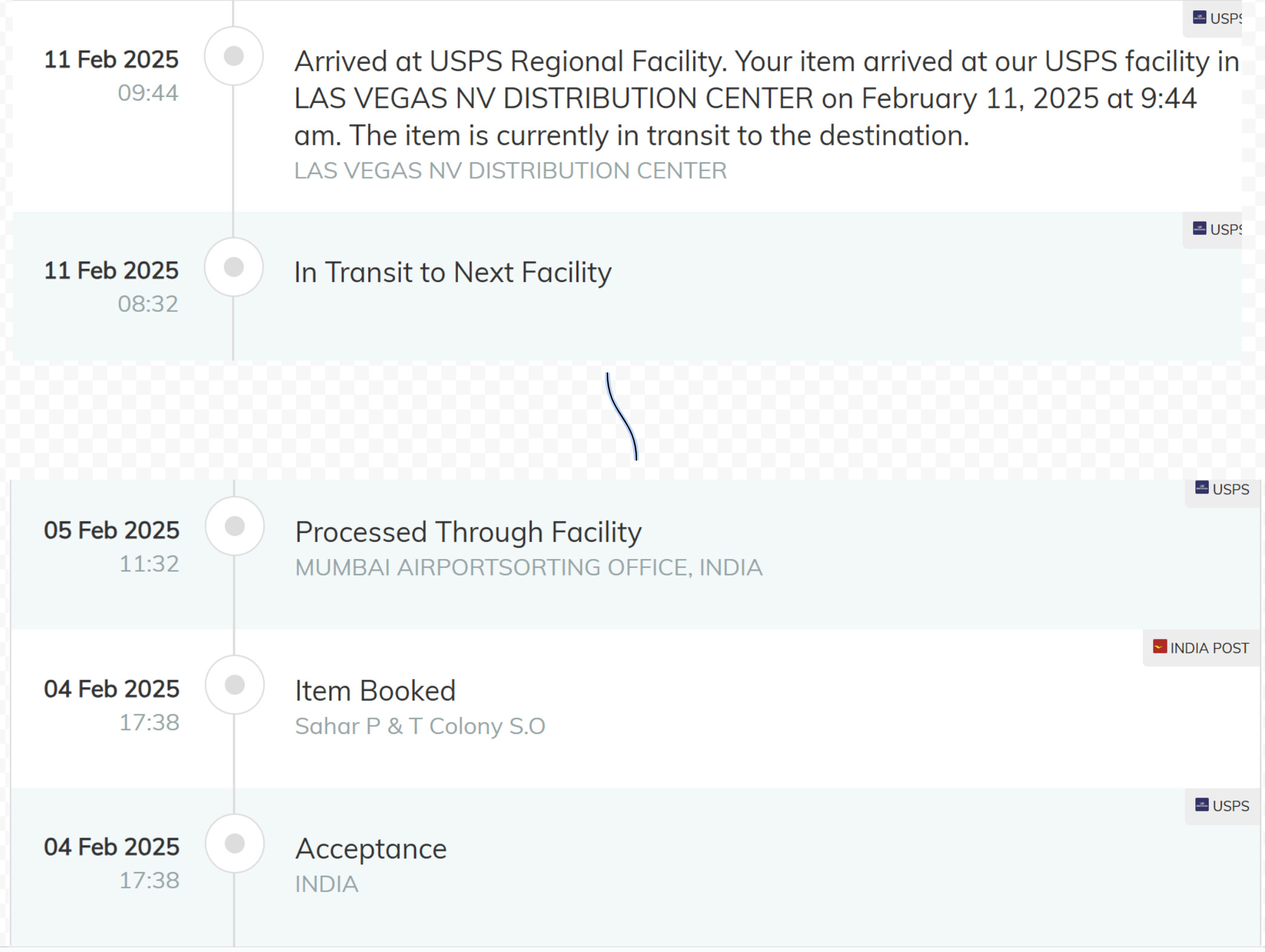
Task: Click the USPS badge on Acceptance row
Action: click(1223, 806)
